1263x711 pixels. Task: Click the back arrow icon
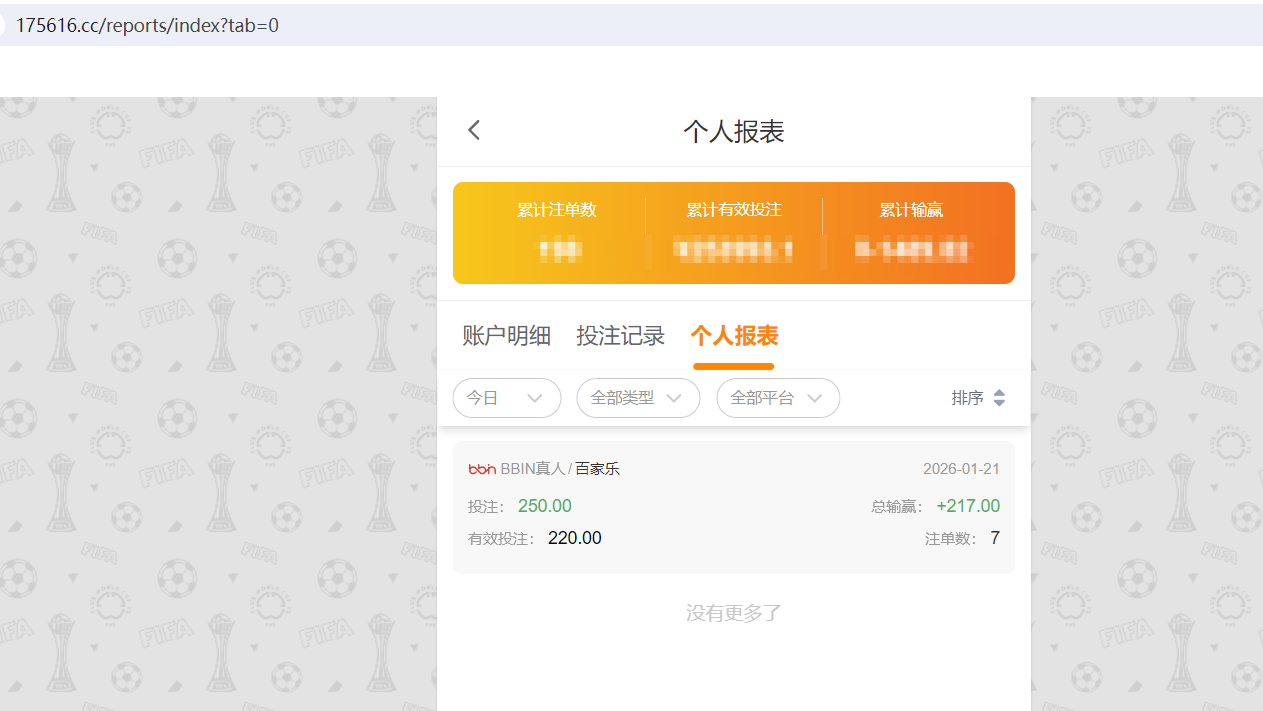(x=473, y=130)
